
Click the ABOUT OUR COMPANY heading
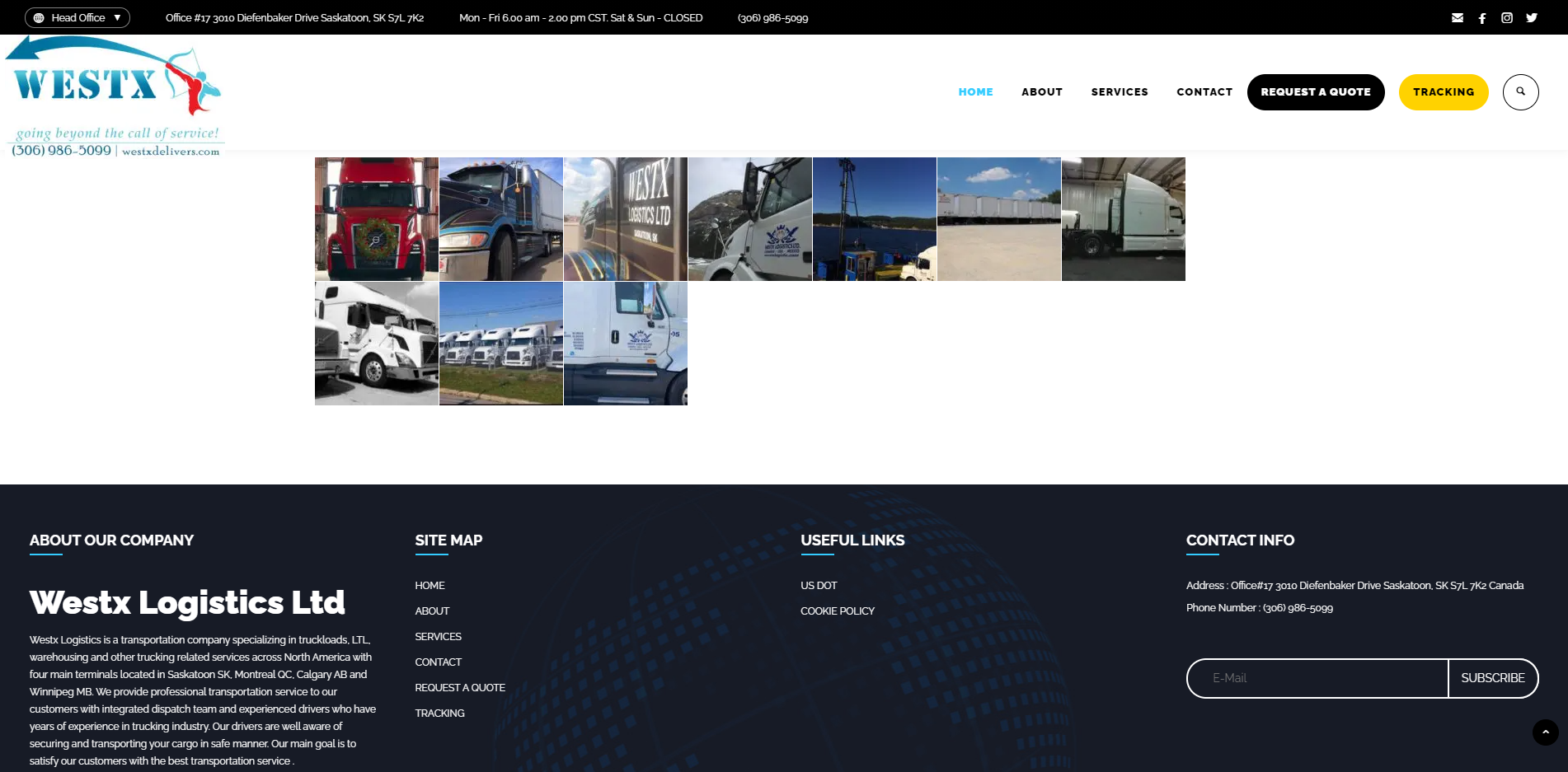click(111, 540)
